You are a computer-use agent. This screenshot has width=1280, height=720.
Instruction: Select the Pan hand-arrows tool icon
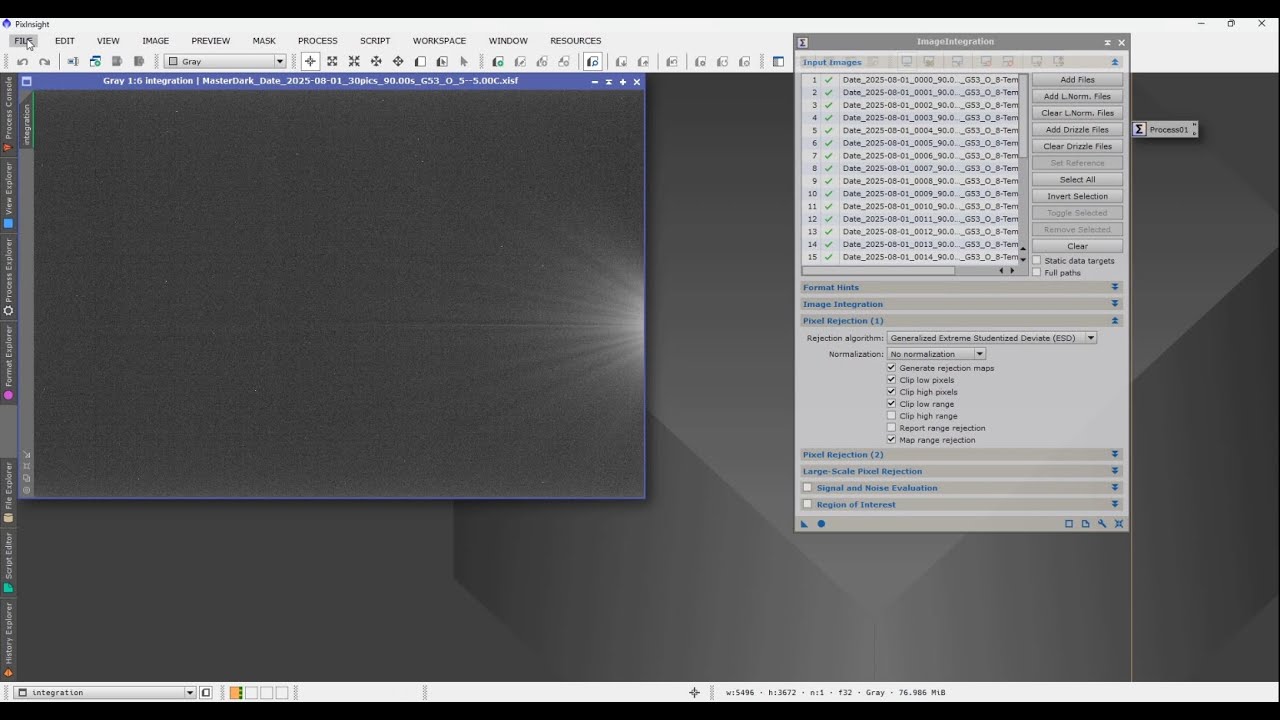tap(398, 62)
